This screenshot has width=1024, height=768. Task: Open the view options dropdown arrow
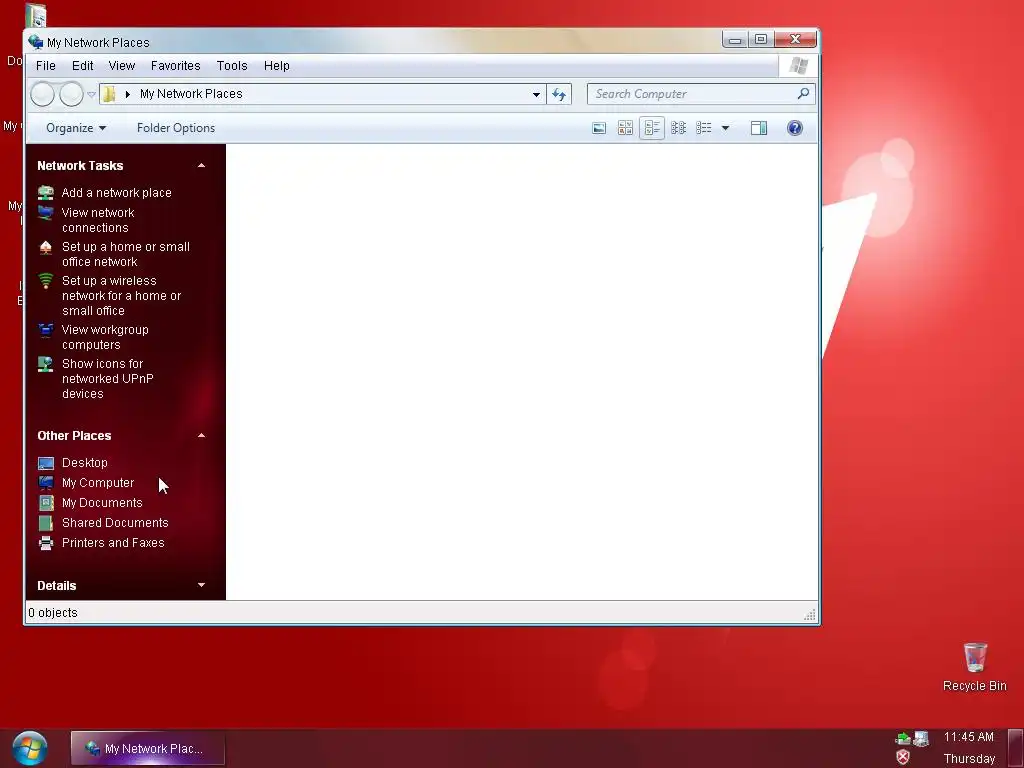pos(725,128)
